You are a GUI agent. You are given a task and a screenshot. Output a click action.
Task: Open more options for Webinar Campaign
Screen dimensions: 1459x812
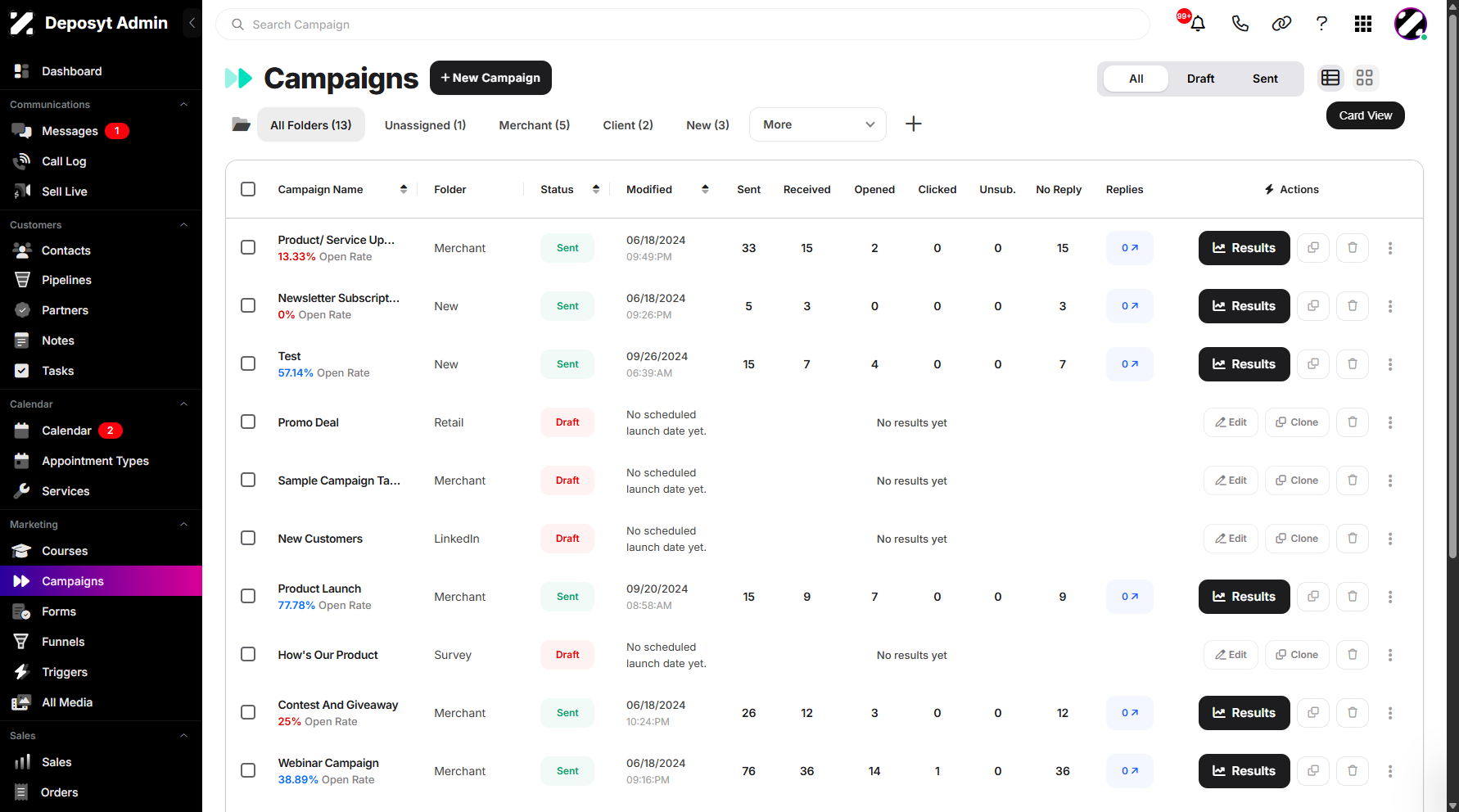pos(1390,771)
